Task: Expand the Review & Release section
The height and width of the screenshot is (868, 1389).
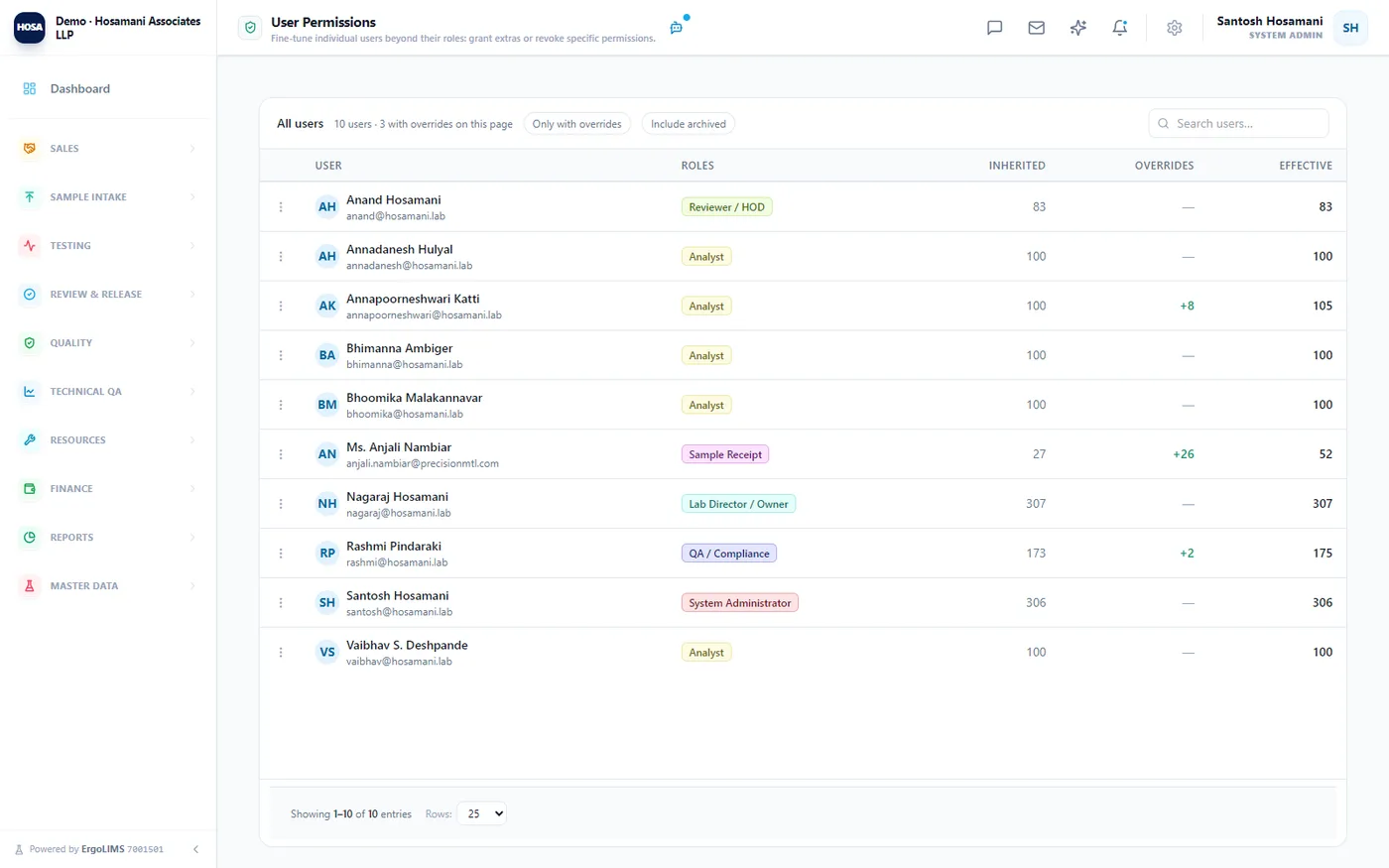Action: pos(108,294)
